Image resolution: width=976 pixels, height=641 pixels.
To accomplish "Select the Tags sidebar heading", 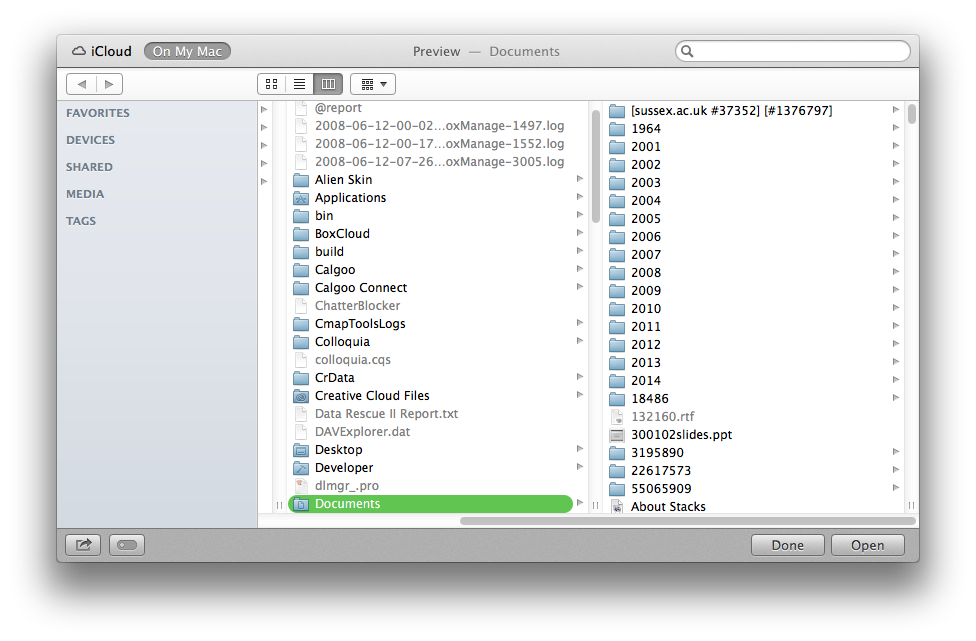I will pyautogui.click(x=81, y=221).
